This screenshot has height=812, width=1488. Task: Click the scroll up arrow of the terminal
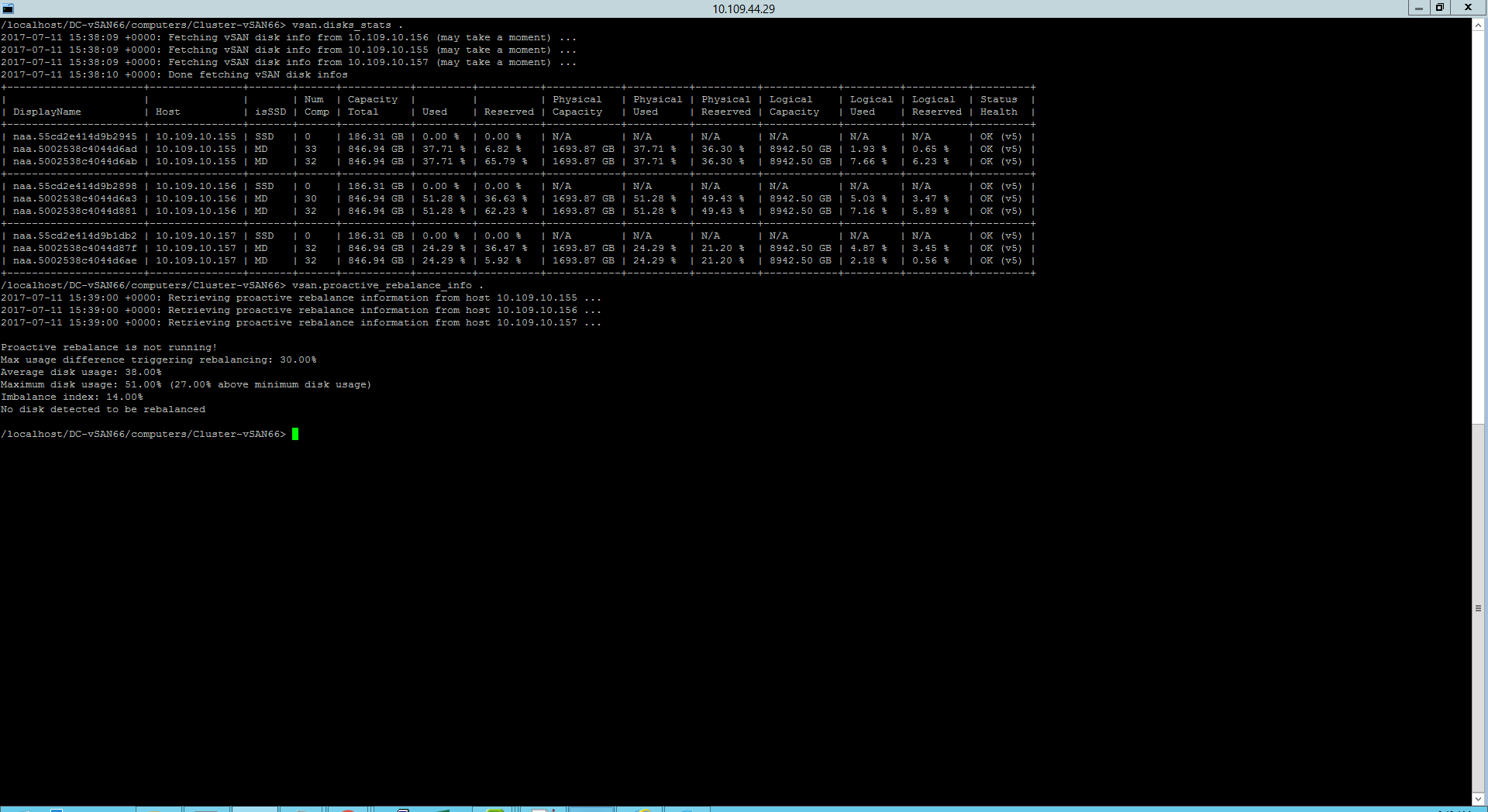[1479, 25]
